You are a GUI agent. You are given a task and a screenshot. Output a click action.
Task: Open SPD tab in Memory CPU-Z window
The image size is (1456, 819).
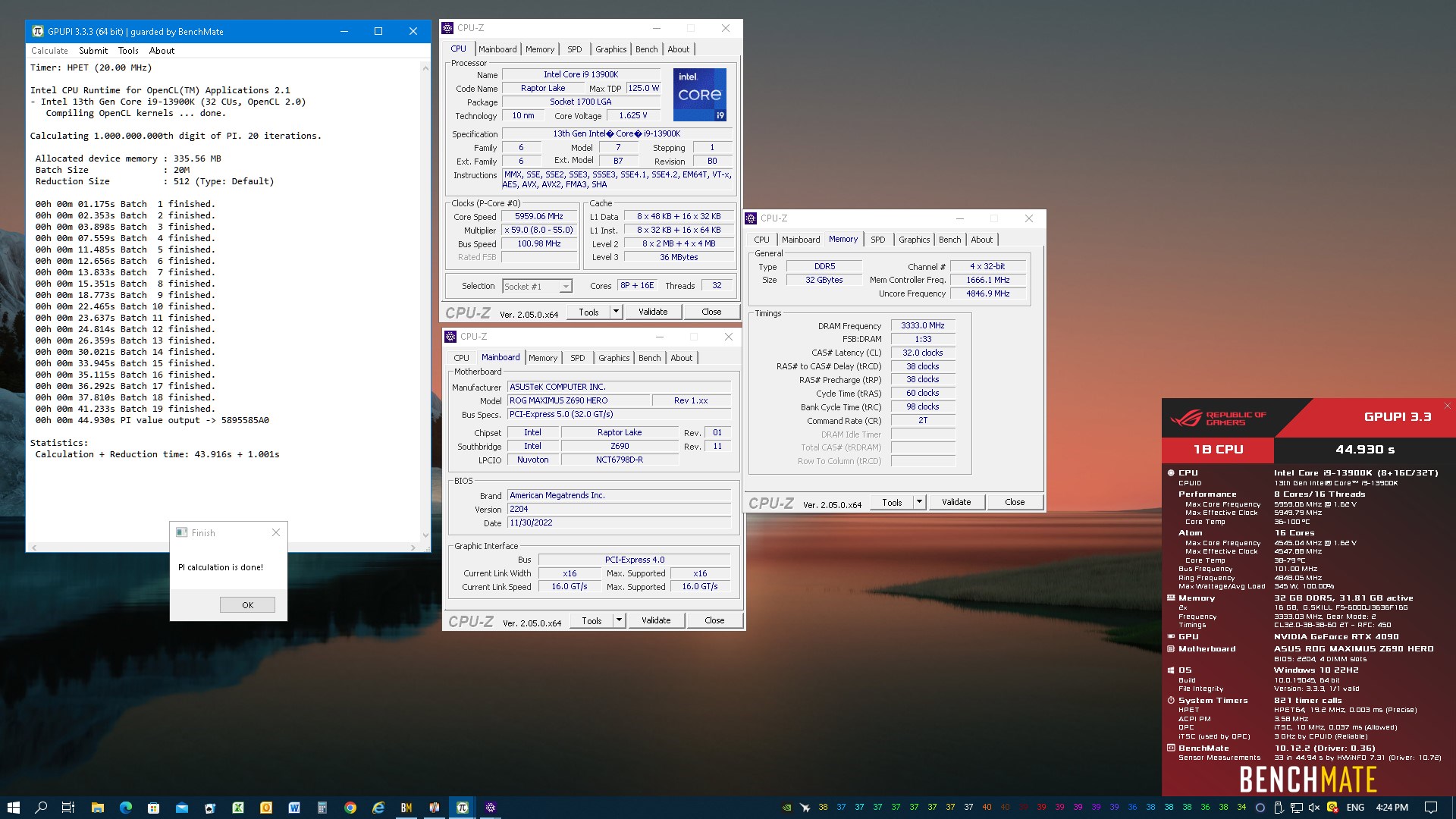(877, 240)
